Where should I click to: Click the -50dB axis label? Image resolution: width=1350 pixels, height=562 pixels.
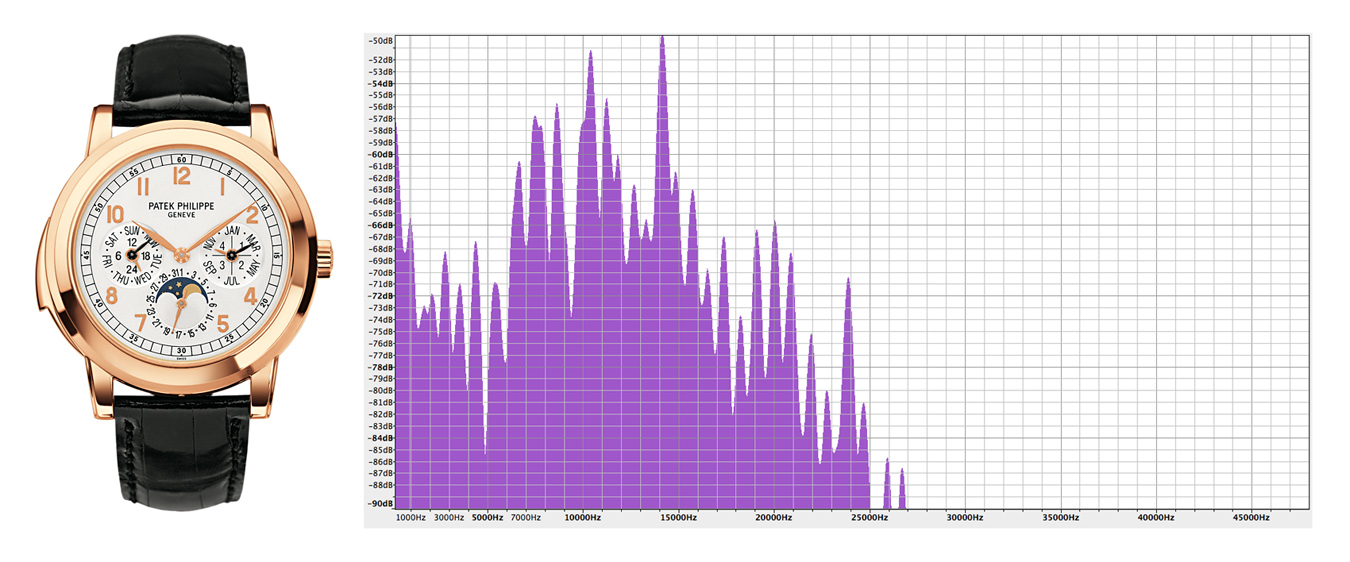(x=381, y=41)
